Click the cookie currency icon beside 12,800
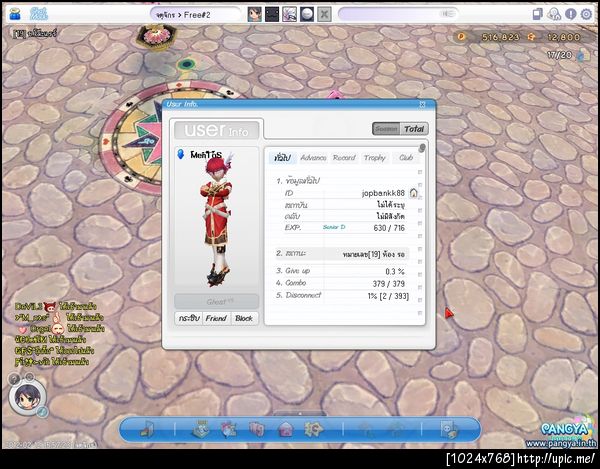The width and height of the screenshot is (600, 469). [x=531, y=37]
